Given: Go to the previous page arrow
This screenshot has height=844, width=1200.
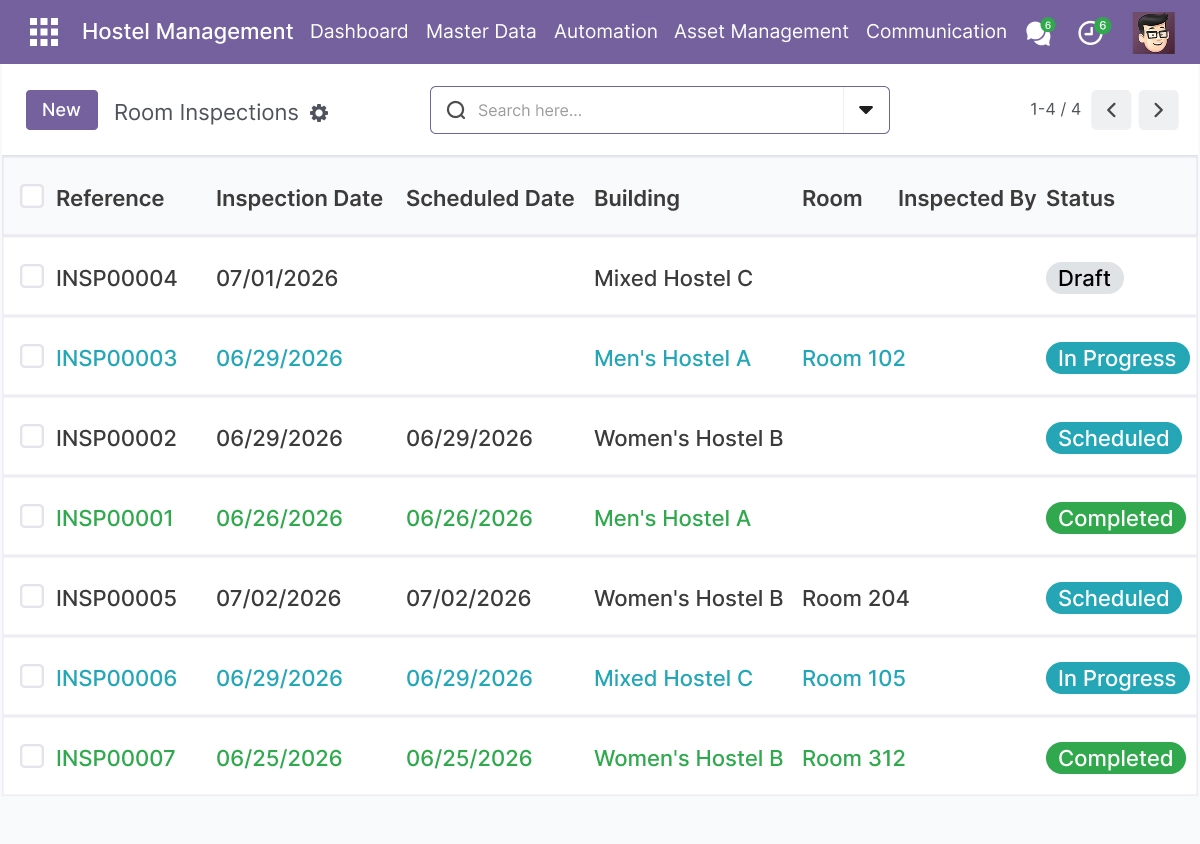Looking at the screenshot, I should pyautogui.click(x=1111, y=110).
